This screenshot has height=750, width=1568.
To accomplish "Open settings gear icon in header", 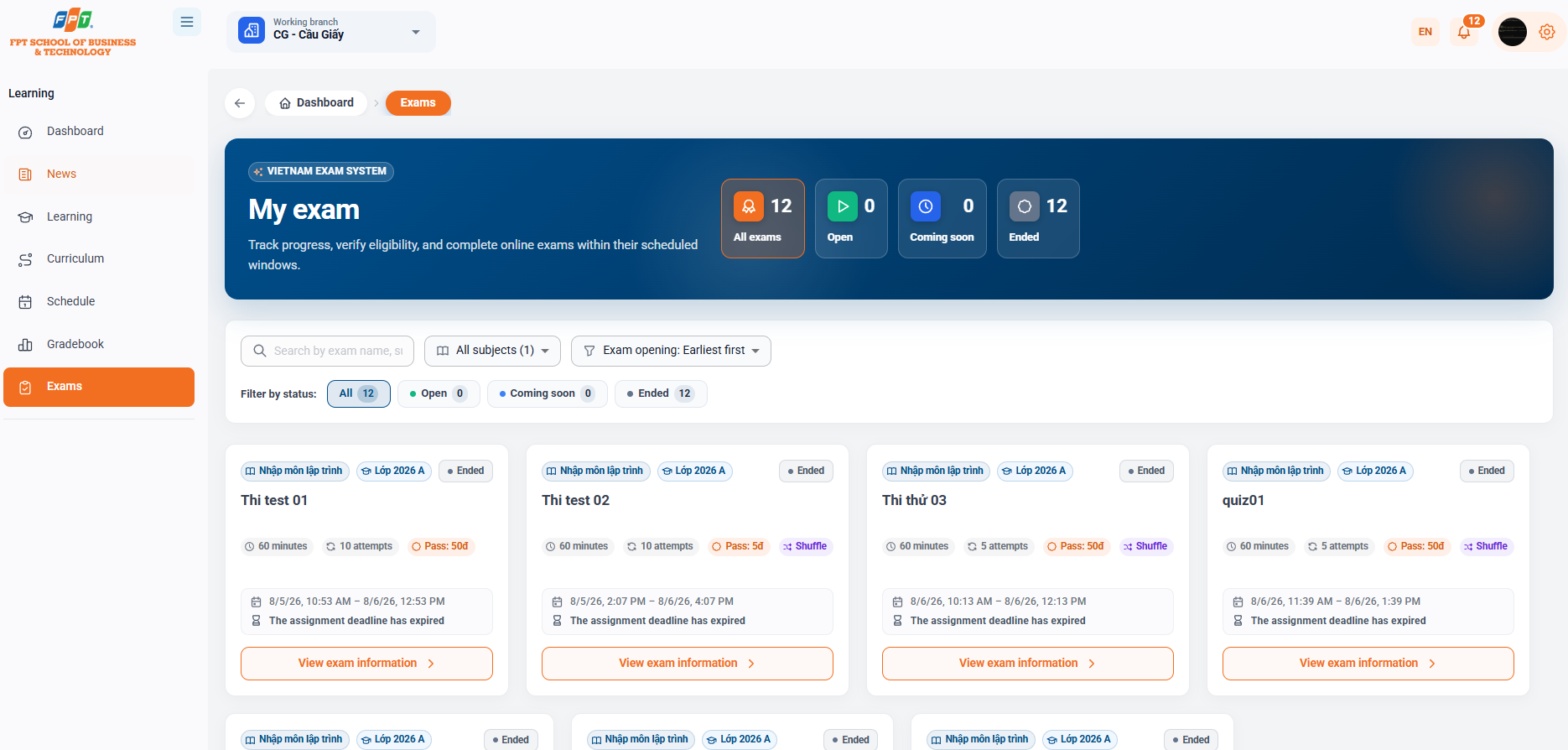I will pos(1547,32).
